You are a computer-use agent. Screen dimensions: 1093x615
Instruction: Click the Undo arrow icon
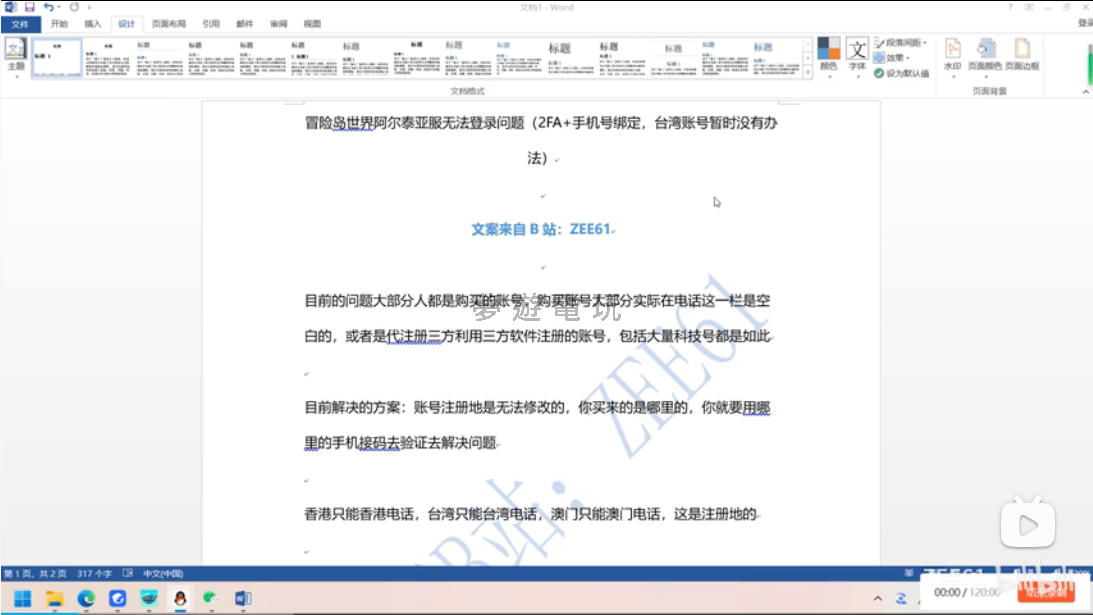click(48, 7)
